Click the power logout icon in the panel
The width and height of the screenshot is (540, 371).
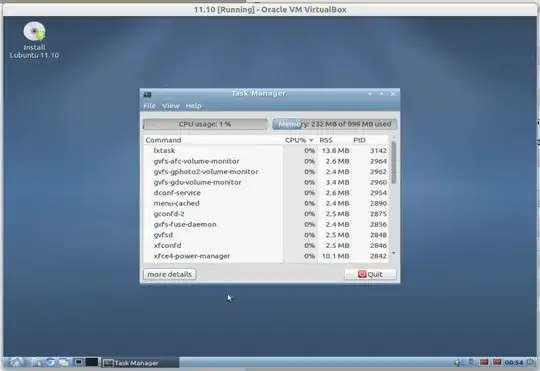[x=530, y=362]
